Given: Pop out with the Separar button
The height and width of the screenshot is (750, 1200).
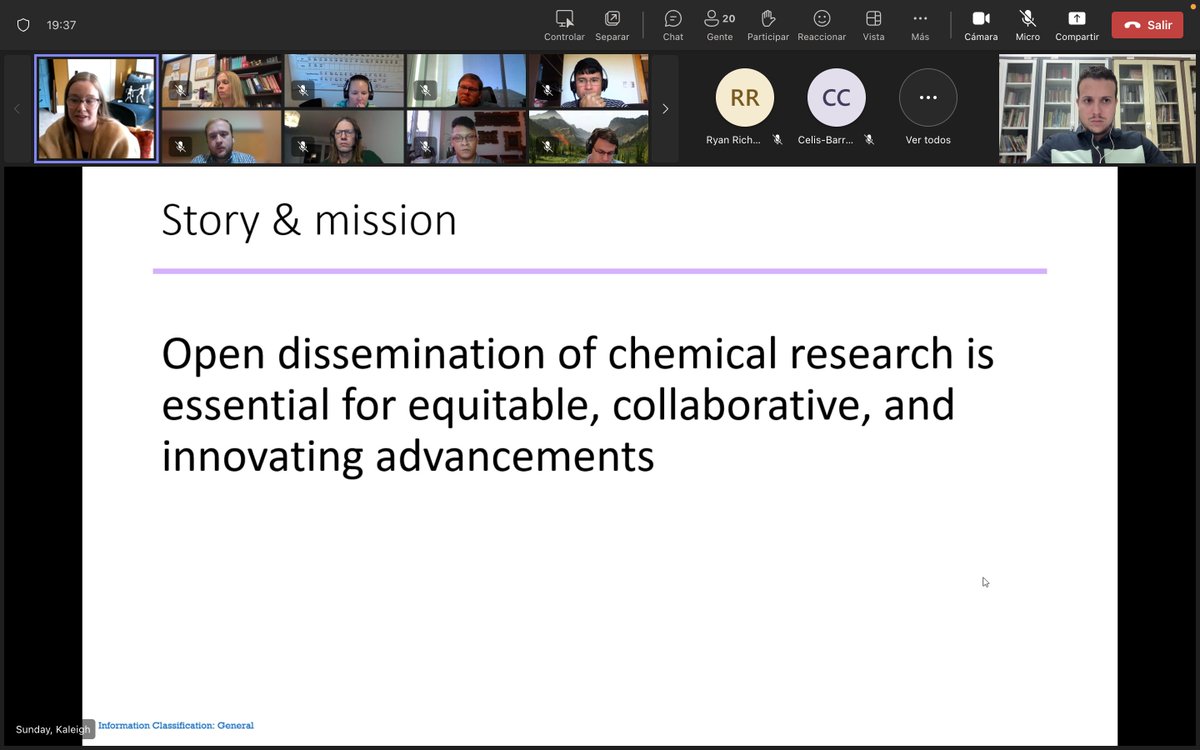Looking at the screenshot, I should coord(612,25).
